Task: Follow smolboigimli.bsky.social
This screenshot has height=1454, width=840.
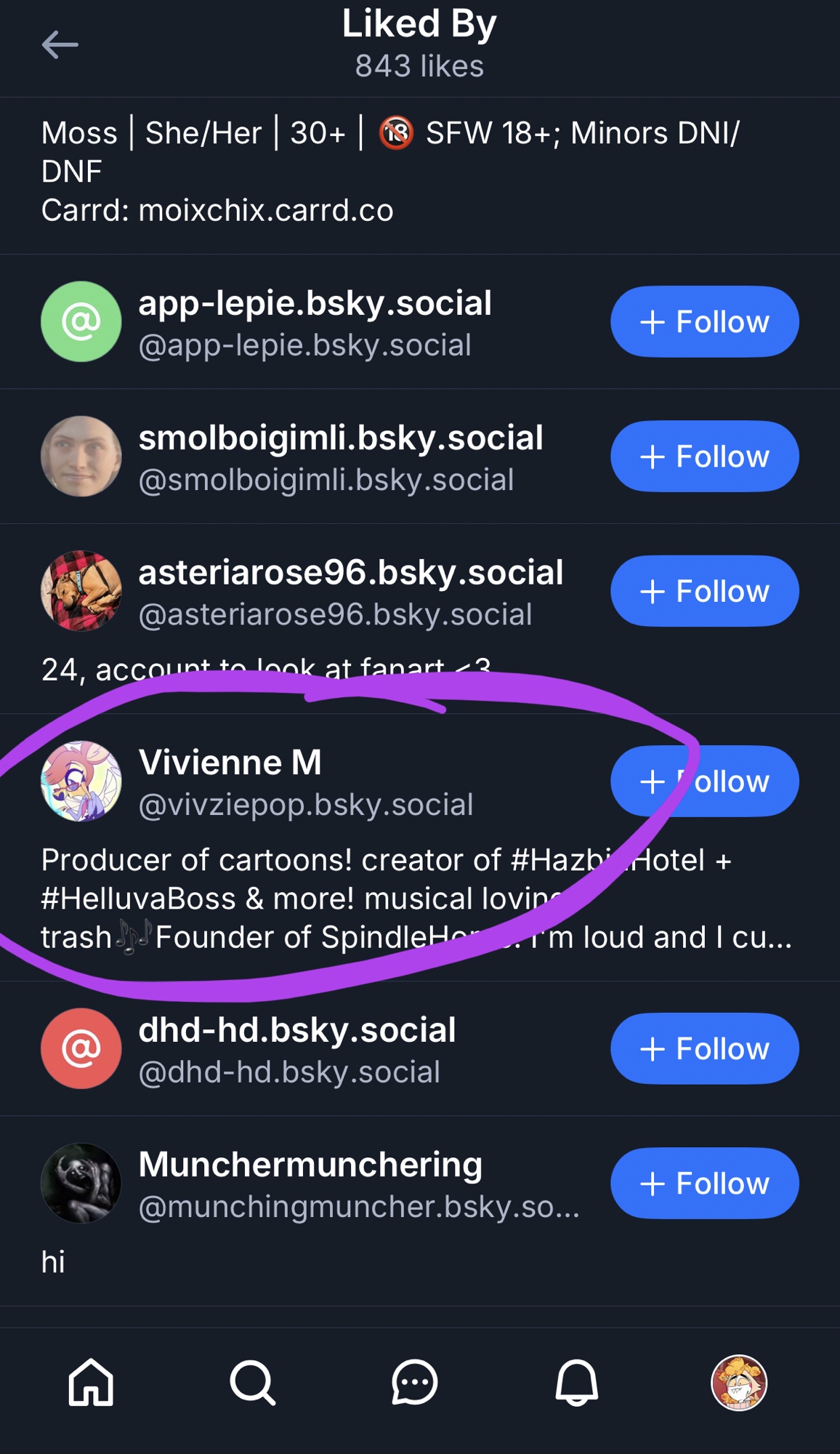Action: [x=704, y=457]
